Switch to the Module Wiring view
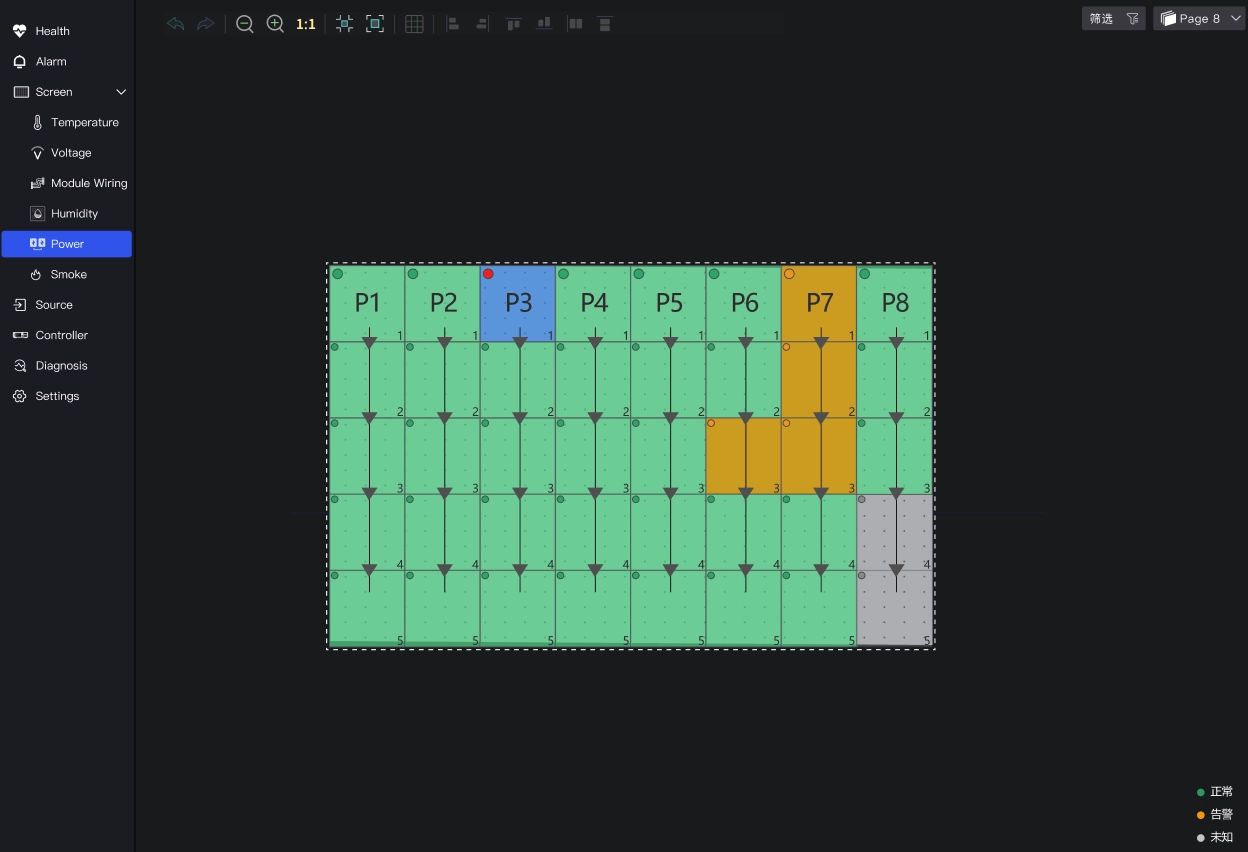 (88, 183)
